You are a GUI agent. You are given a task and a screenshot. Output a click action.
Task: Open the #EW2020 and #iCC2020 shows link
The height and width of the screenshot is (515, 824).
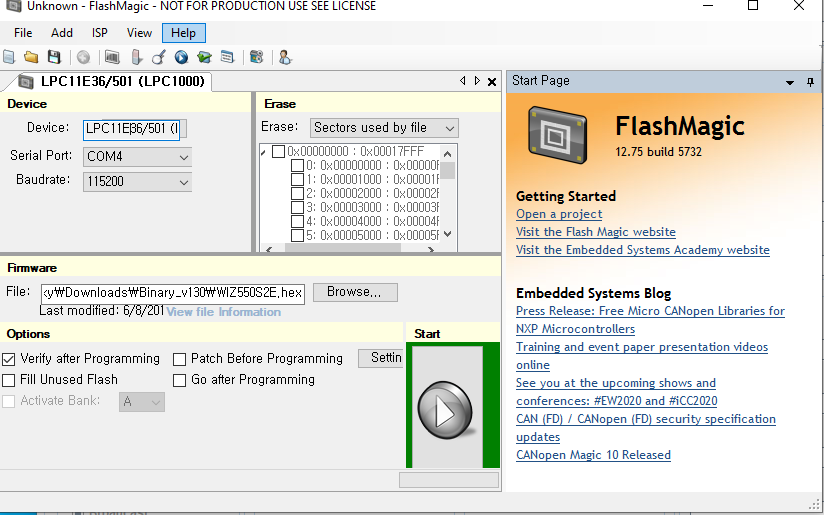[x=616, y=392]
